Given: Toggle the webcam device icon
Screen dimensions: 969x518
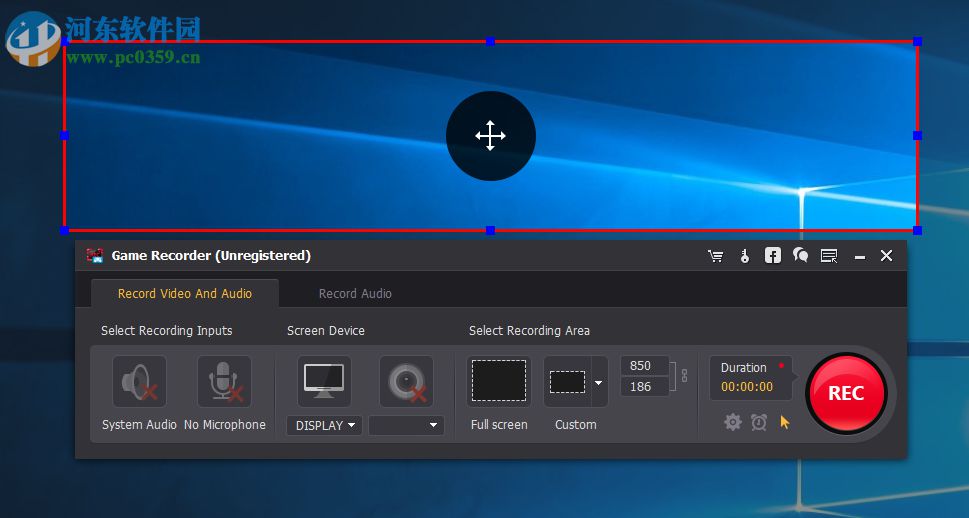Looking at the screenshot, I should [406, 381].
